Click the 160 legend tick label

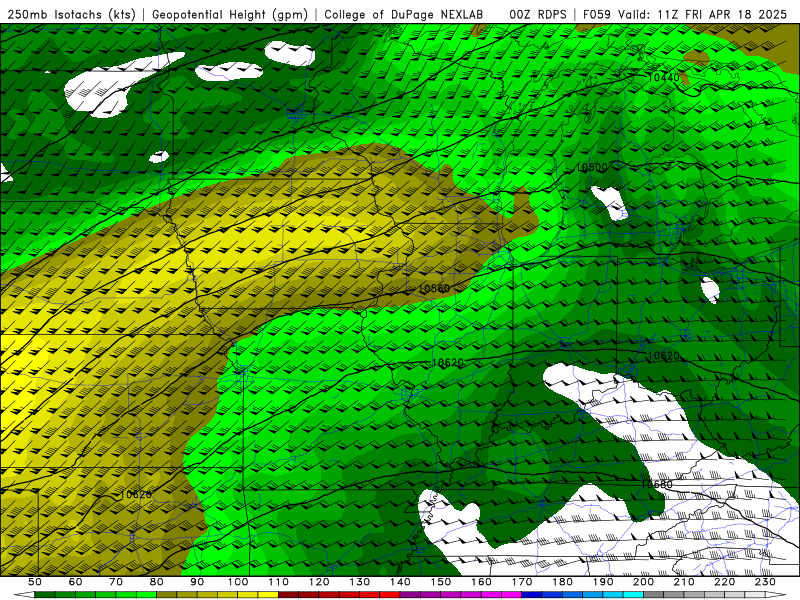(x=481, y=582)
